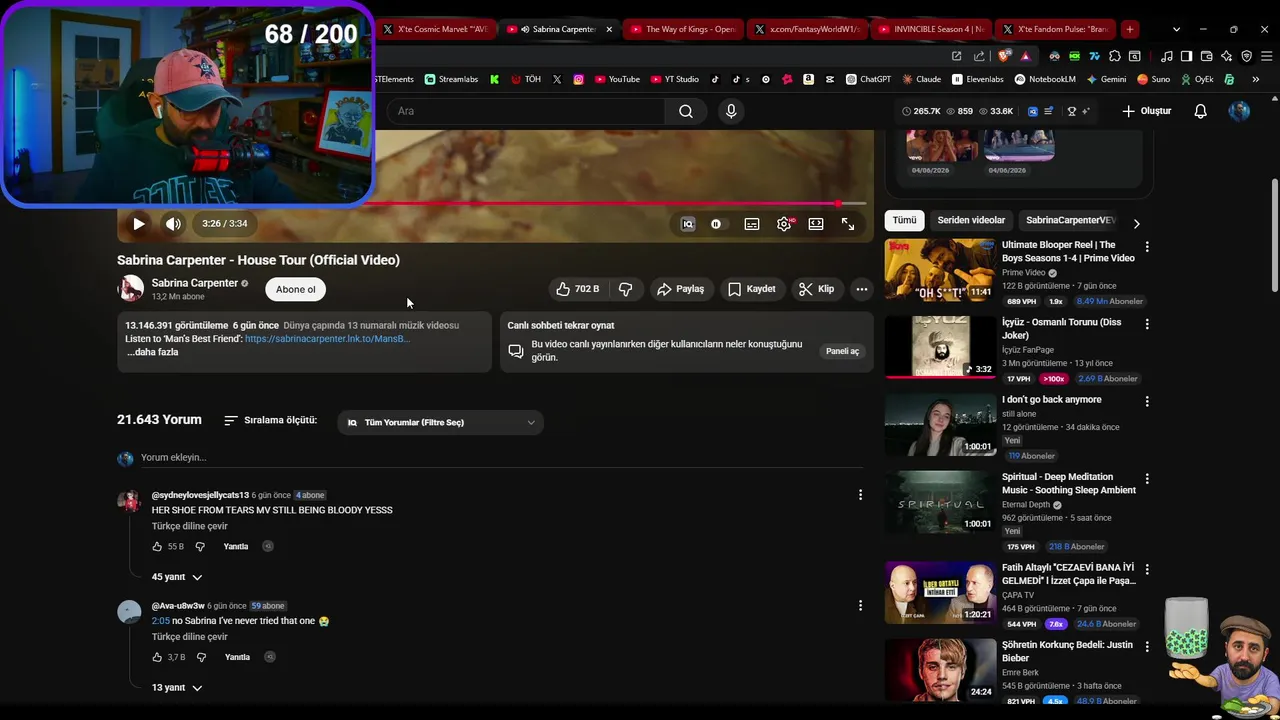The image size is (1280, 720).
Task: Open video player settings gear
Action: [x=784, y=224]
